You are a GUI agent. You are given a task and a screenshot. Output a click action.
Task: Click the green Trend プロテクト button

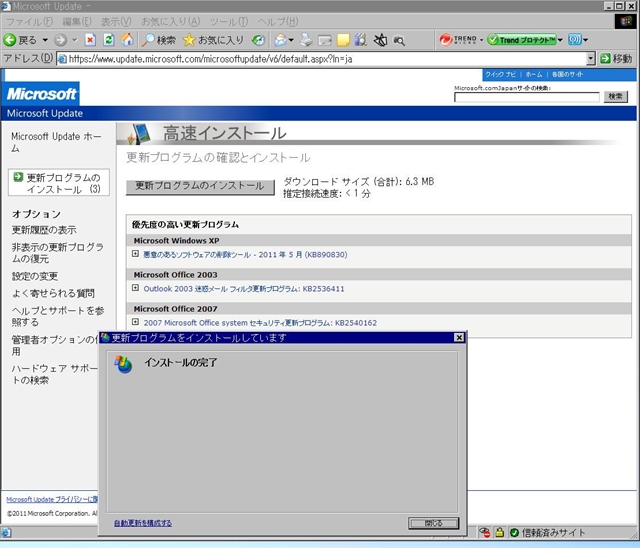[522, 40]
